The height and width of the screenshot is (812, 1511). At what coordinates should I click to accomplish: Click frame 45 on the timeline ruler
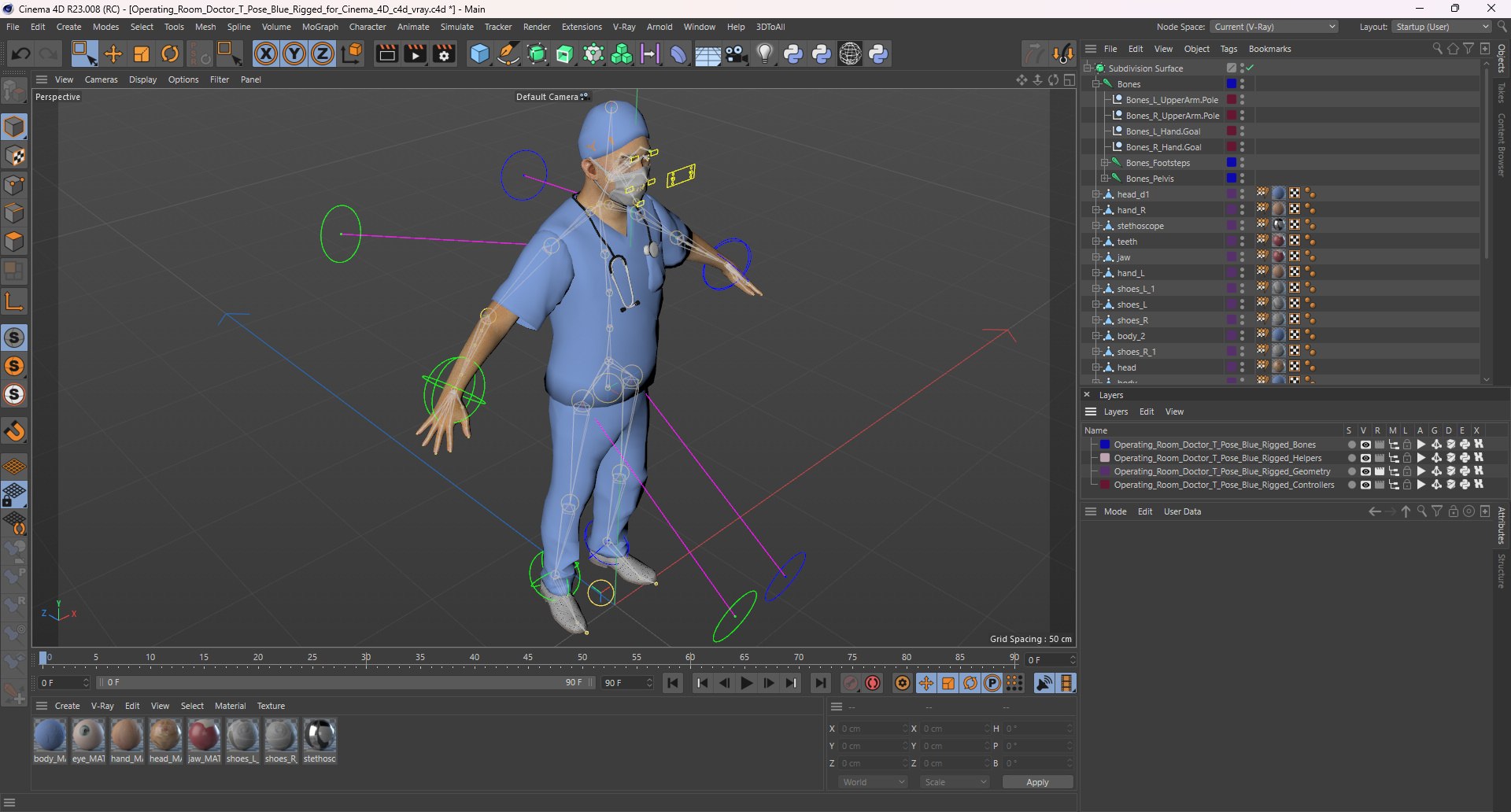coord(528,658)
